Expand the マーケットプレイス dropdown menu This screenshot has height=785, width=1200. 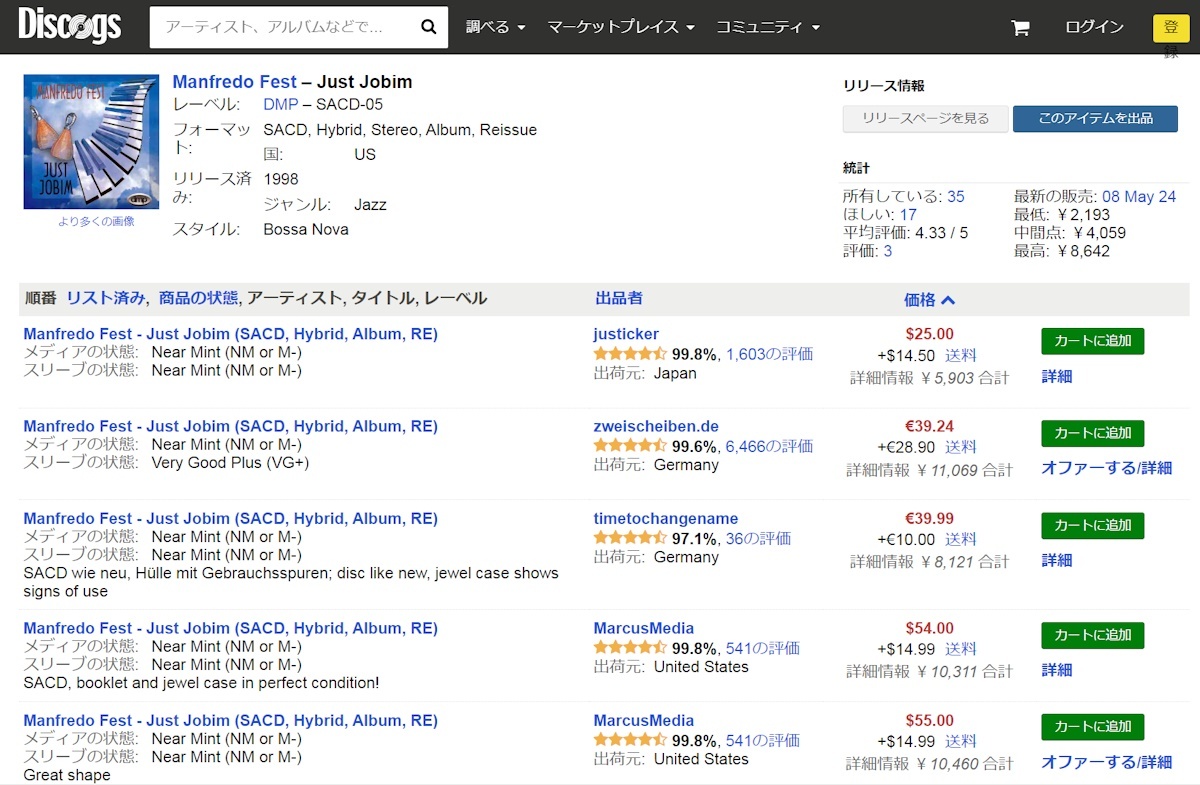[620, 27]
